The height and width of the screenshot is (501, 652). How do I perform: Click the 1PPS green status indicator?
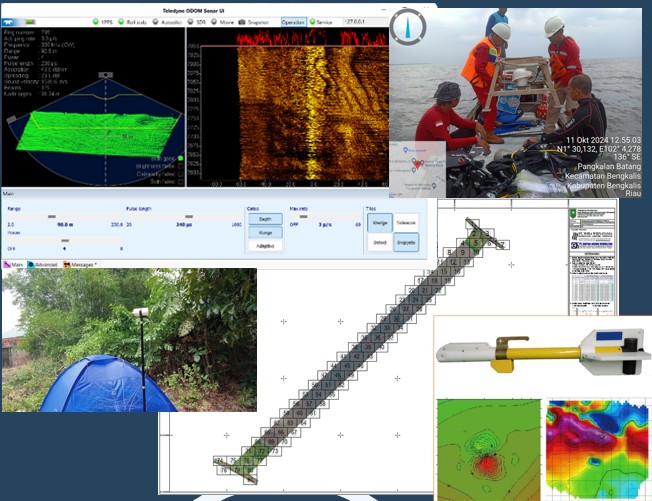point(96,22)
